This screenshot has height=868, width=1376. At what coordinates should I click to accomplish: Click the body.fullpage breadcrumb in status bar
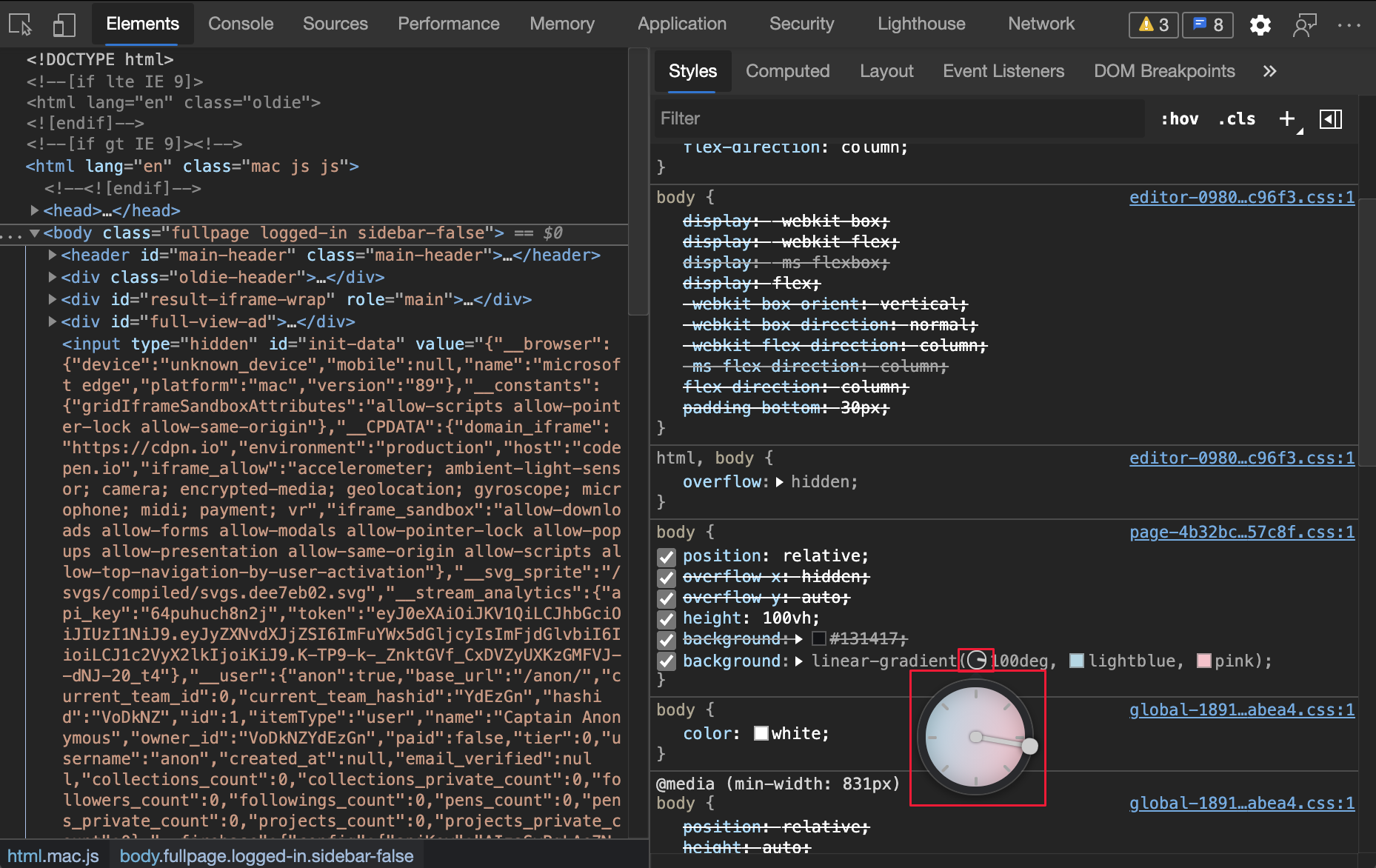[x=267, y=855]
